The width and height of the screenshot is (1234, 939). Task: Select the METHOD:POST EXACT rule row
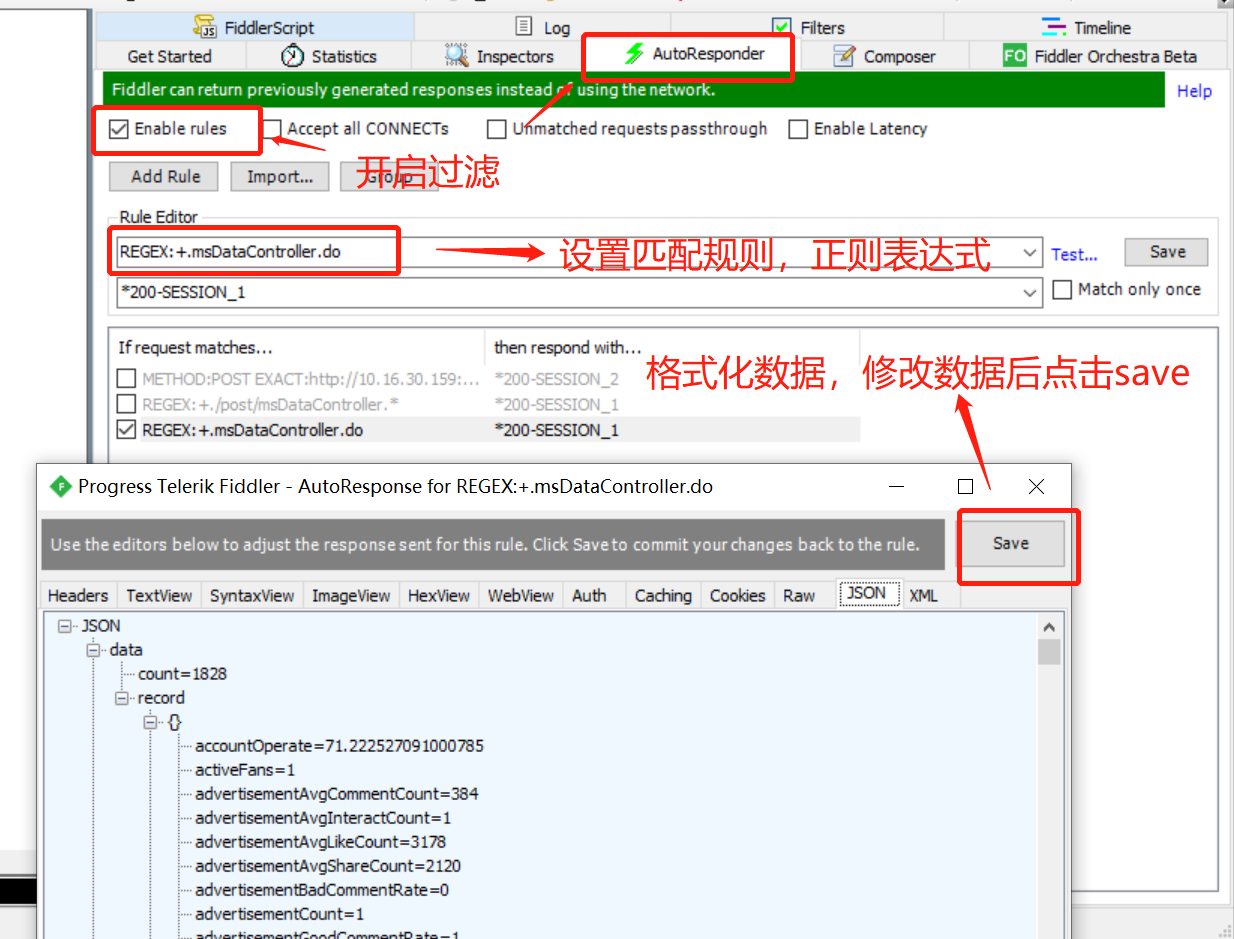pos(487,379)
